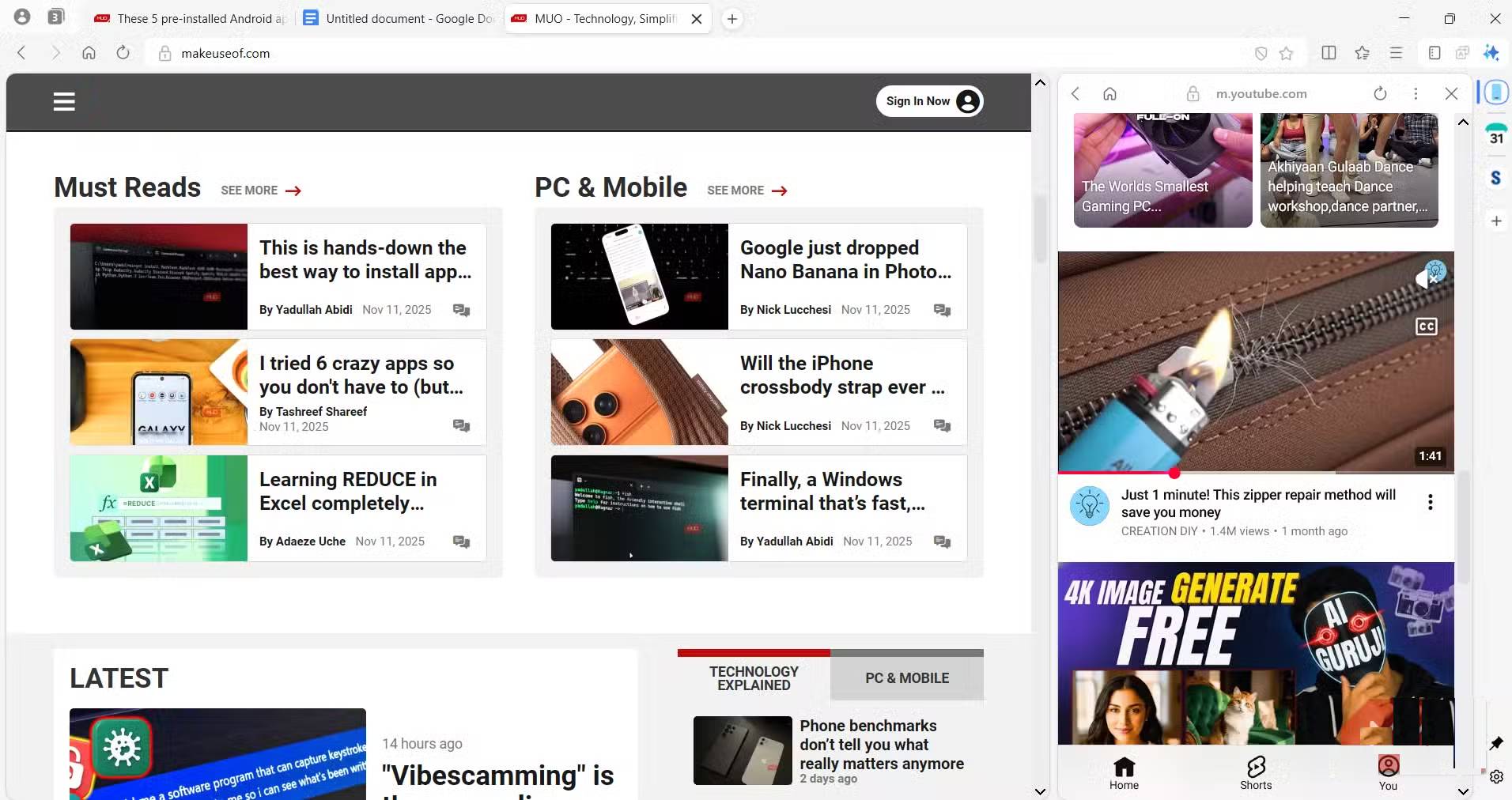1512x800 pixels.
Task: Select the PC & Mobile tab
Action: coord(907,678)
